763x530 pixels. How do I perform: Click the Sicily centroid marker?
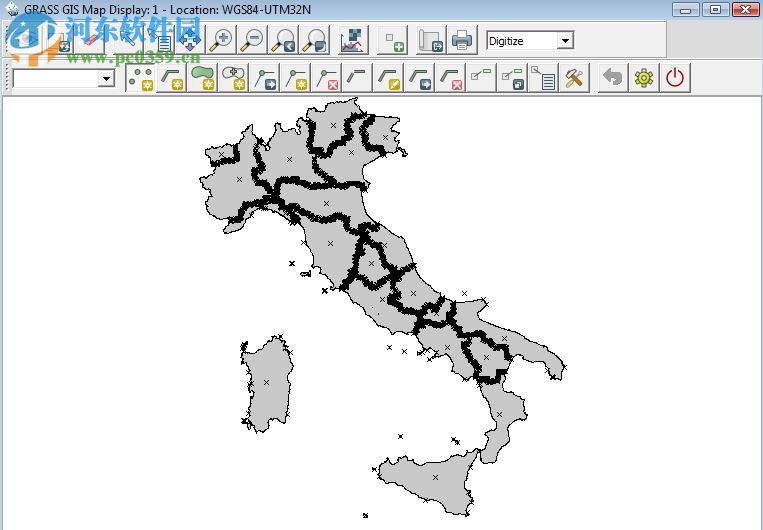click(435, 477)
